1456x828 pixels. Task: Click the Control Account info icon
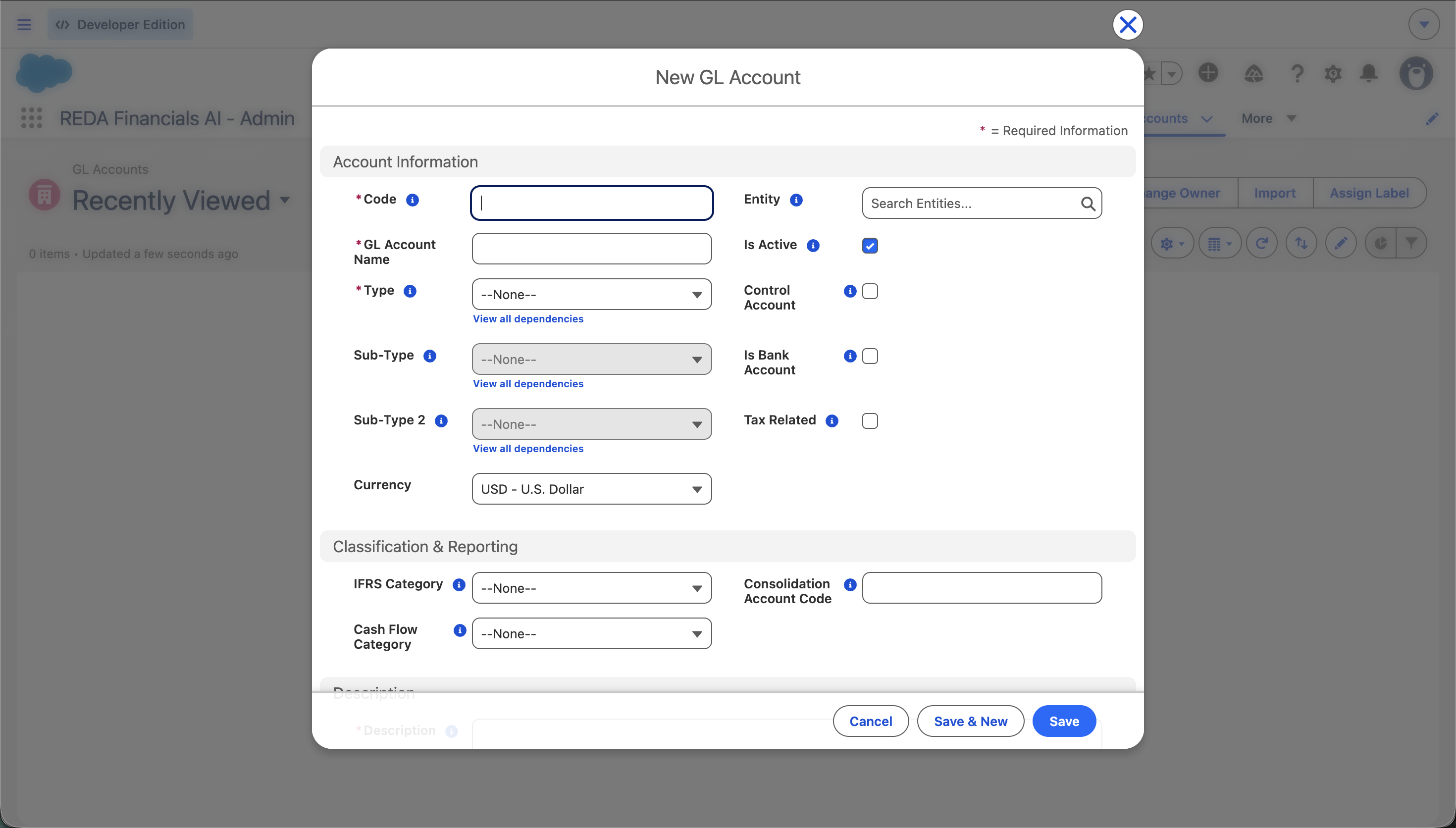(850, 291)
